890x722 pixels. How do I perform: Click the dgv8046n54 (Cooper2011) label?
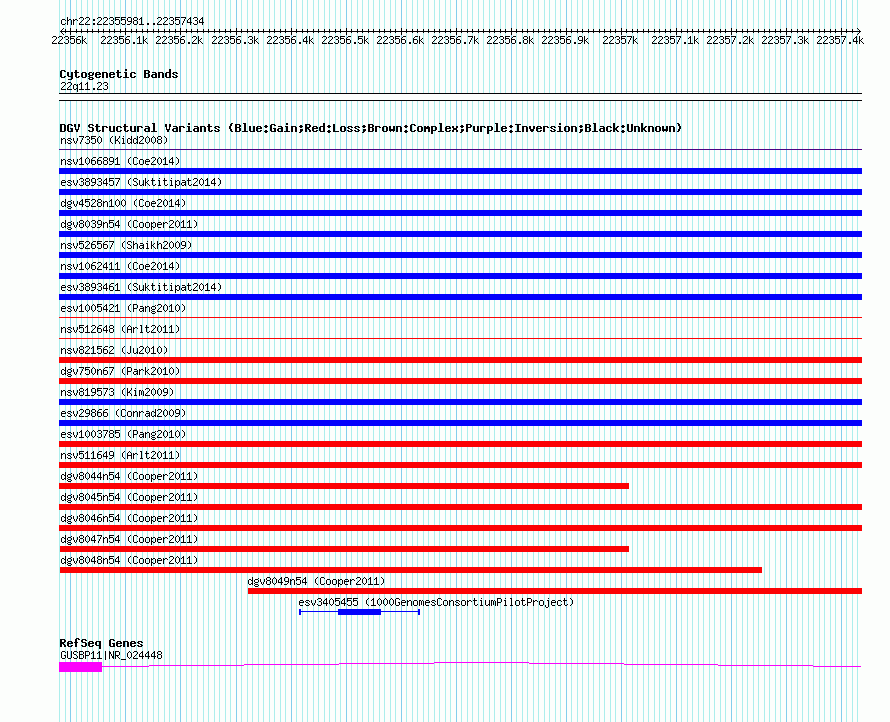coord(129,518)
